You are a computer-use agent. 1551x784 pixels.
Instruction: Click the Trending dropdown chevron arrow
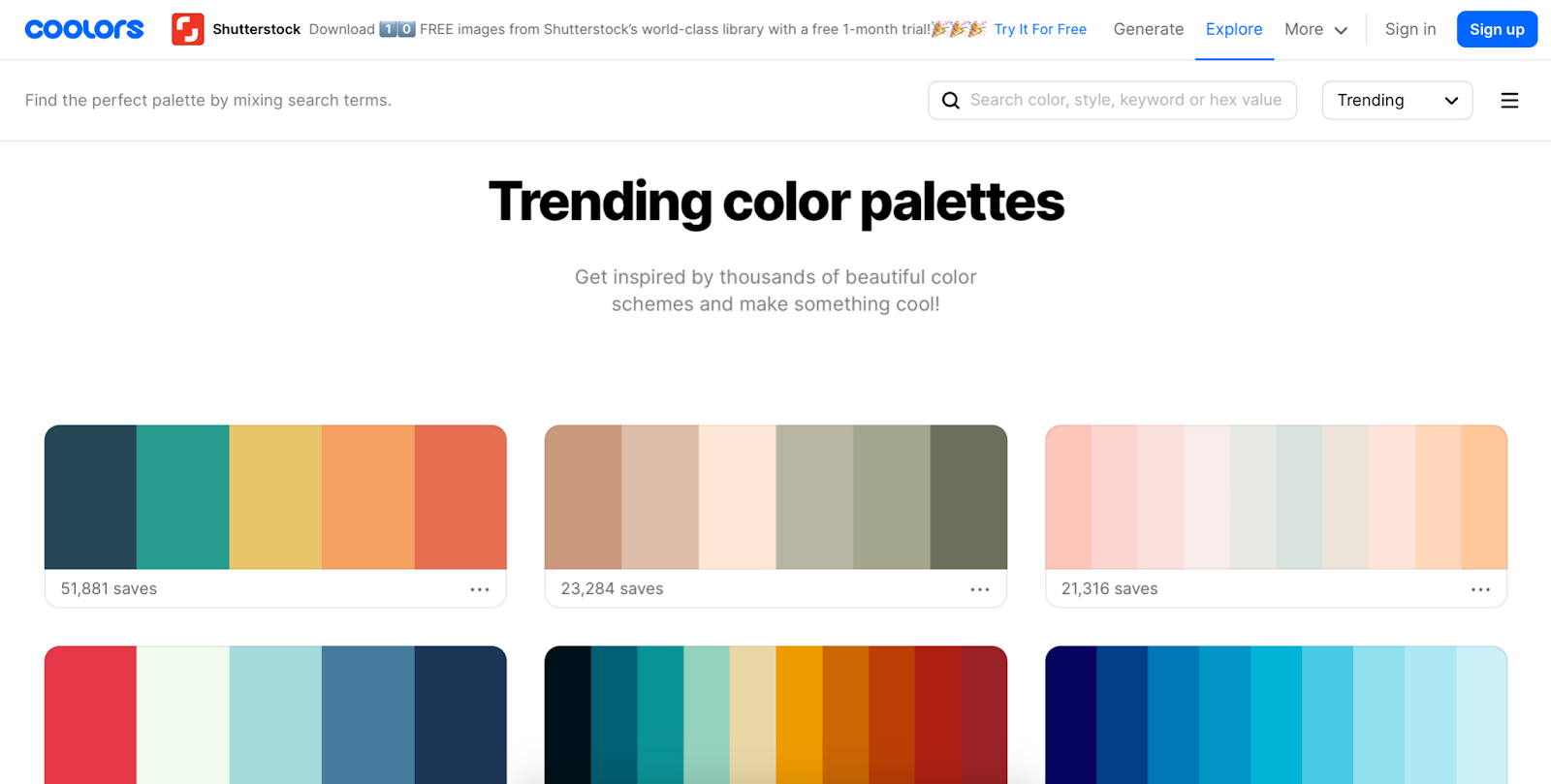[x=1451, y=101]
